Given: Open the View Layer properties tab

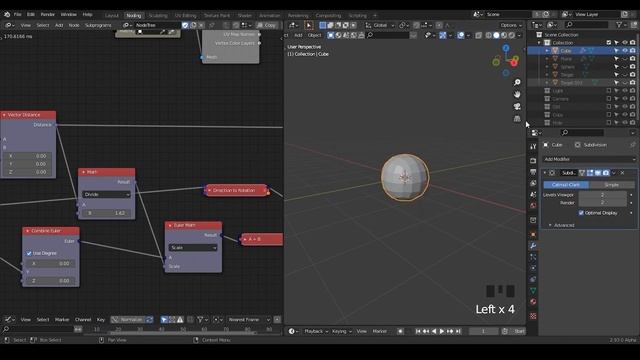Looking at the screenshot, I should 533,183.
